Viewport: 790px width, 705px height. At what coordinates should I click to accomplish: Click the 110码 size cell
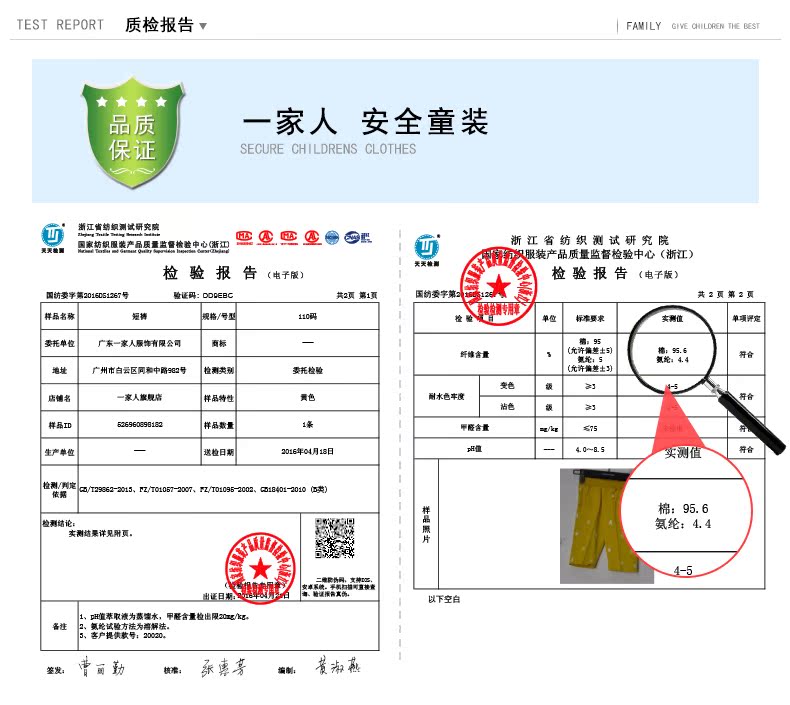(307, 316)
